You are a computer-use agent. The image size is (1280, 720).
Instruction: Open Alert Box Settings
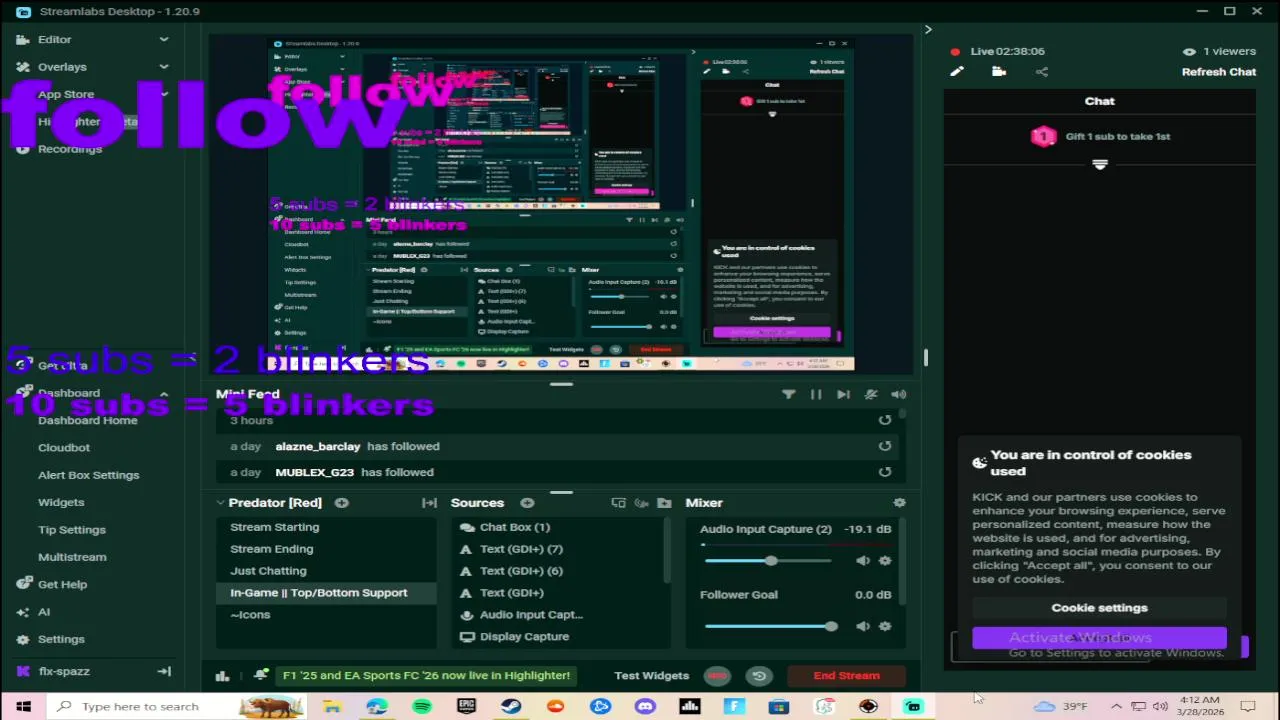click(89, 475)
